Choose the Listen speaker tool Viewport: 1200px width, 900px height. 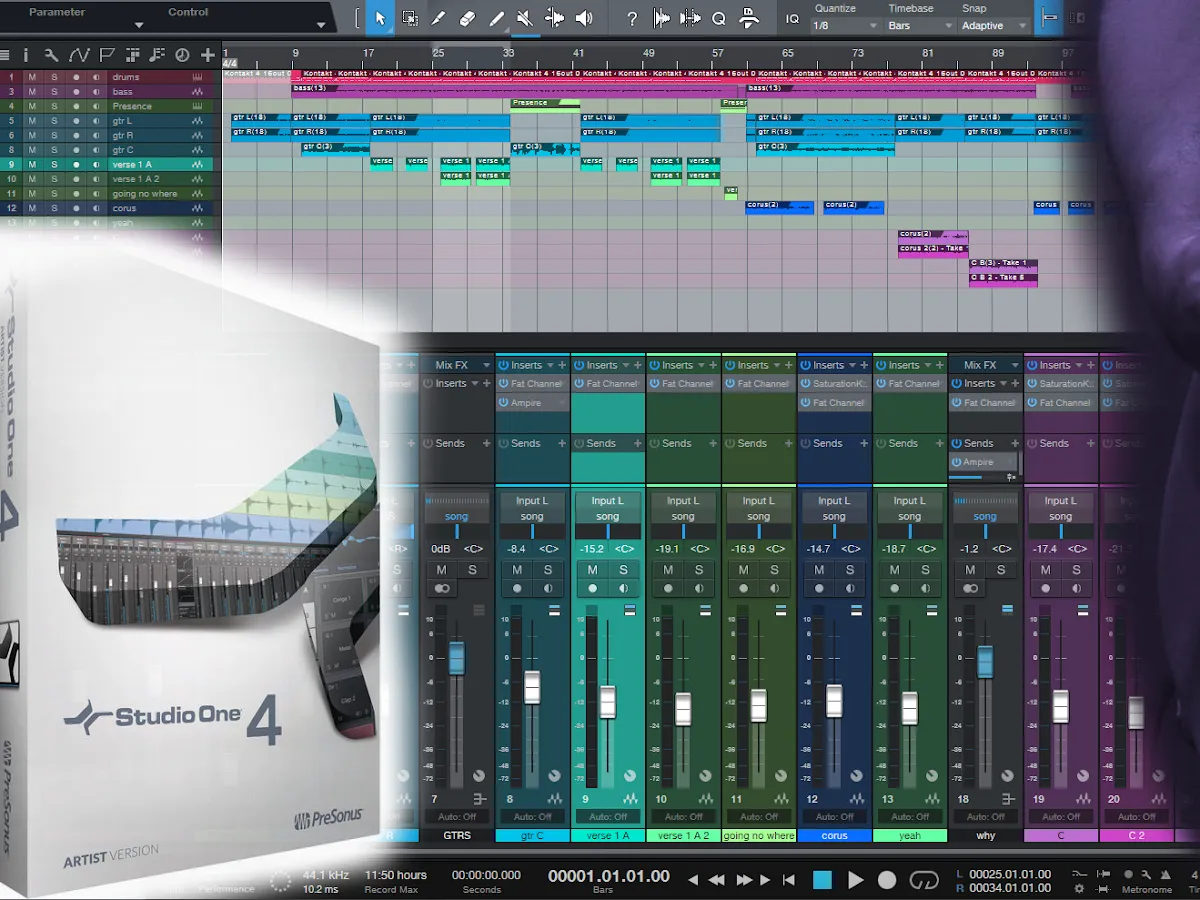click(x=584, y=18)
